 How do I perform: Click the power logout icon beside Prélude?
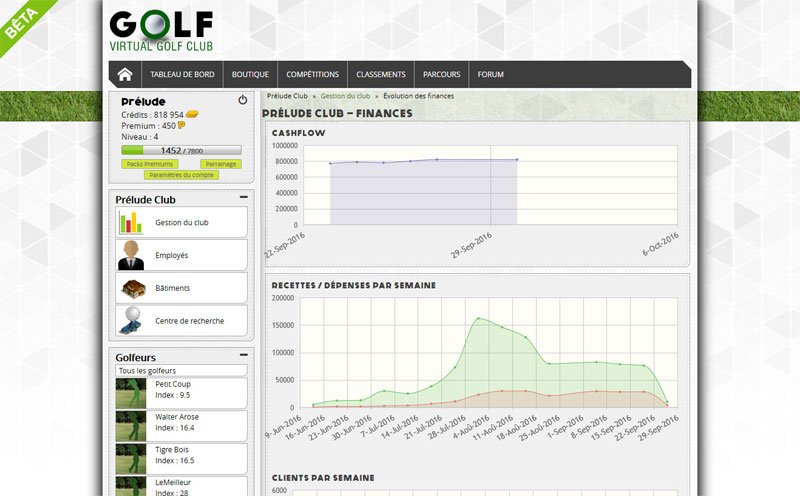(x=243, y=100)
